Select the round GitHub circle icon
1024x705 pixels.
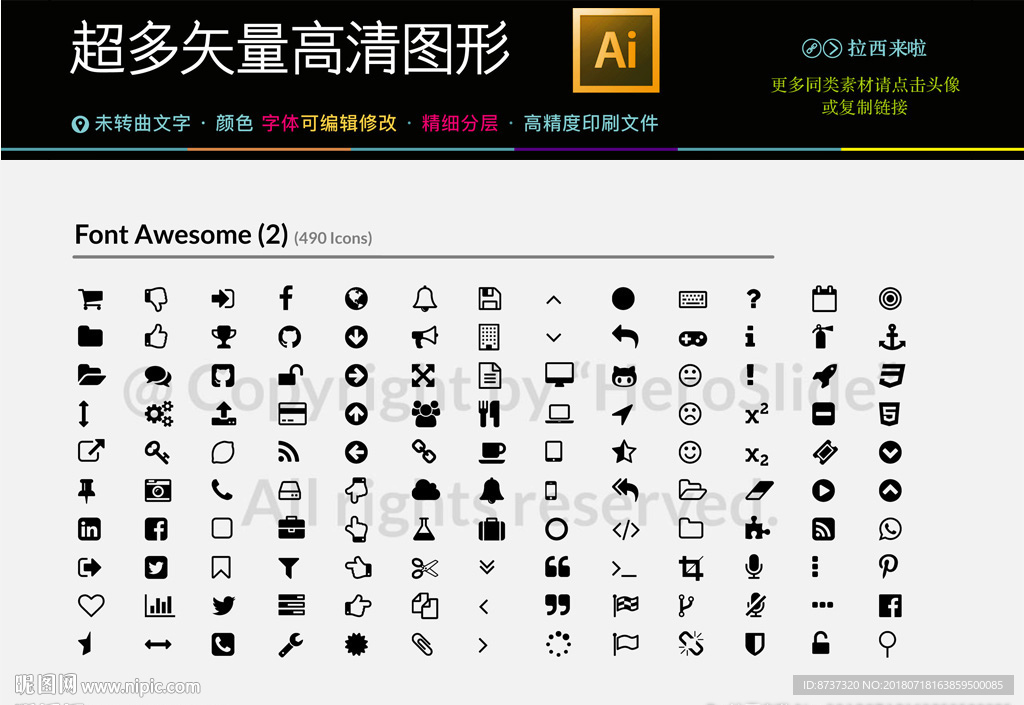(289, 337)
